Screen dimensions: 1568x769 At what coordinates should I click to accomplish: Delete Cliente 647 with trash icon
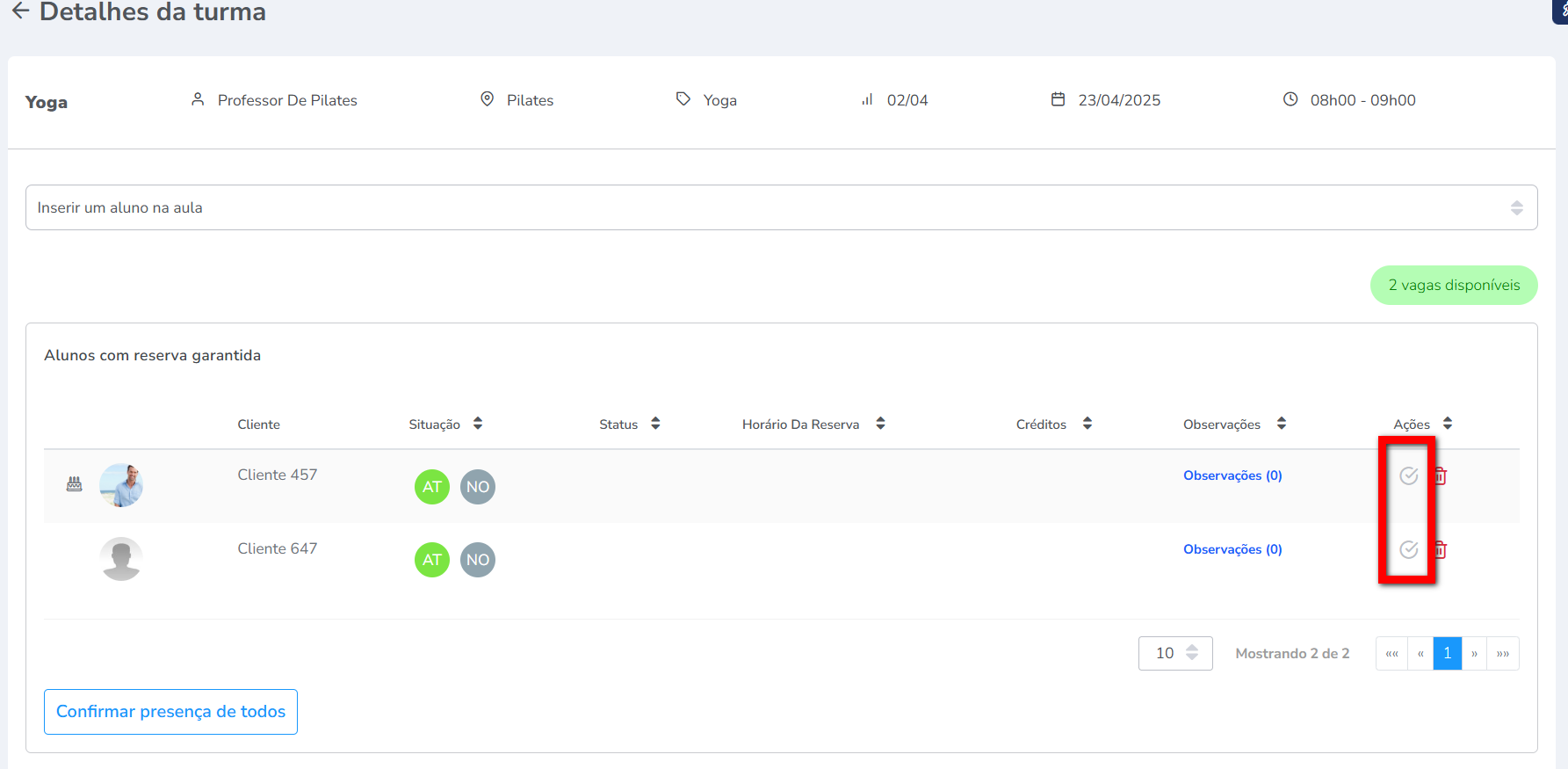(x=1441, y=549)
